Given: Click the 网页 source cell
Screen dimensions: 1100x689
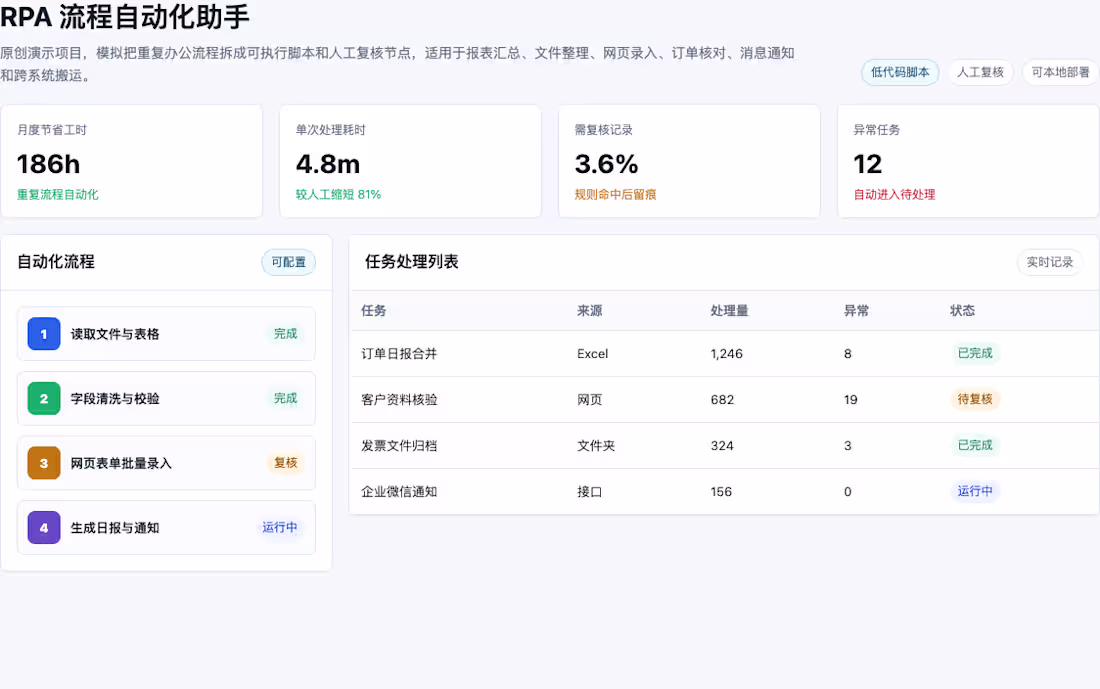Looking at the screenshot, I should click(589, 400).
